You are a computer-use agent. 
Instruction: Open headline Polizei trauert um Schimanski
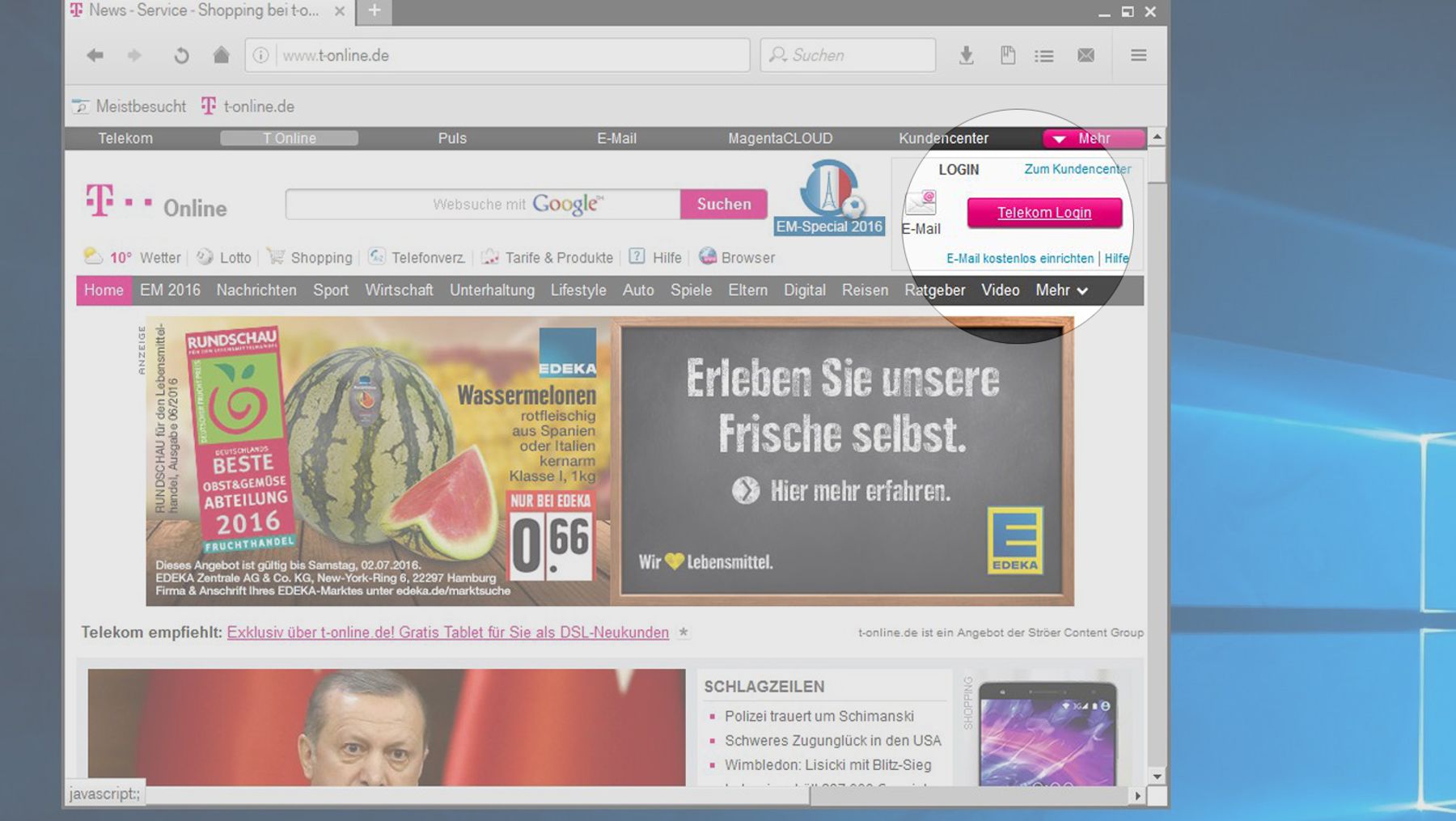pyautogui.click(x=819, y=717)
